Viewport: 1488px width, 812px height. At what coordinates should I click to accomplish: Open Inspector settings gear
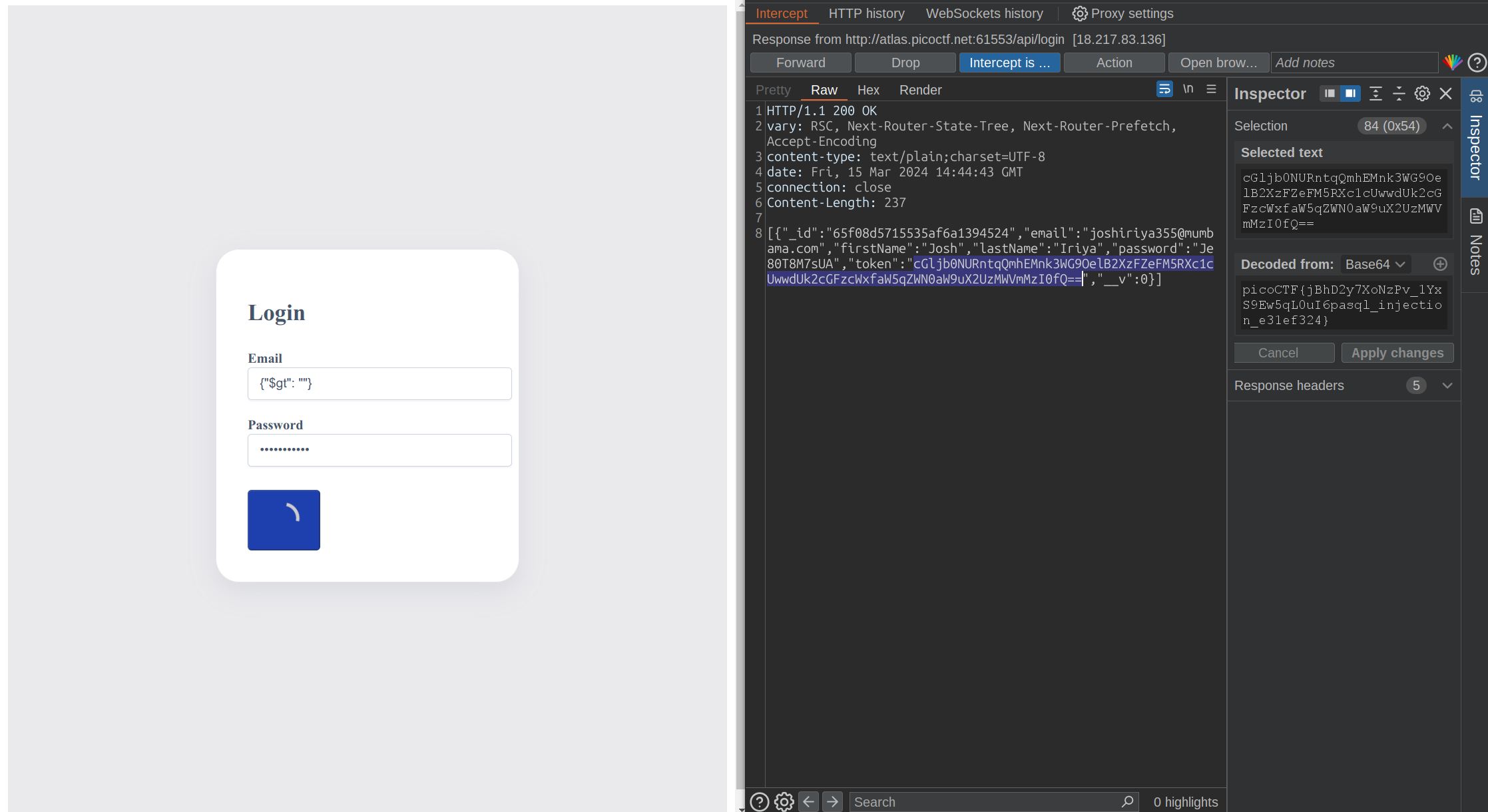(x=1422, y=94)
